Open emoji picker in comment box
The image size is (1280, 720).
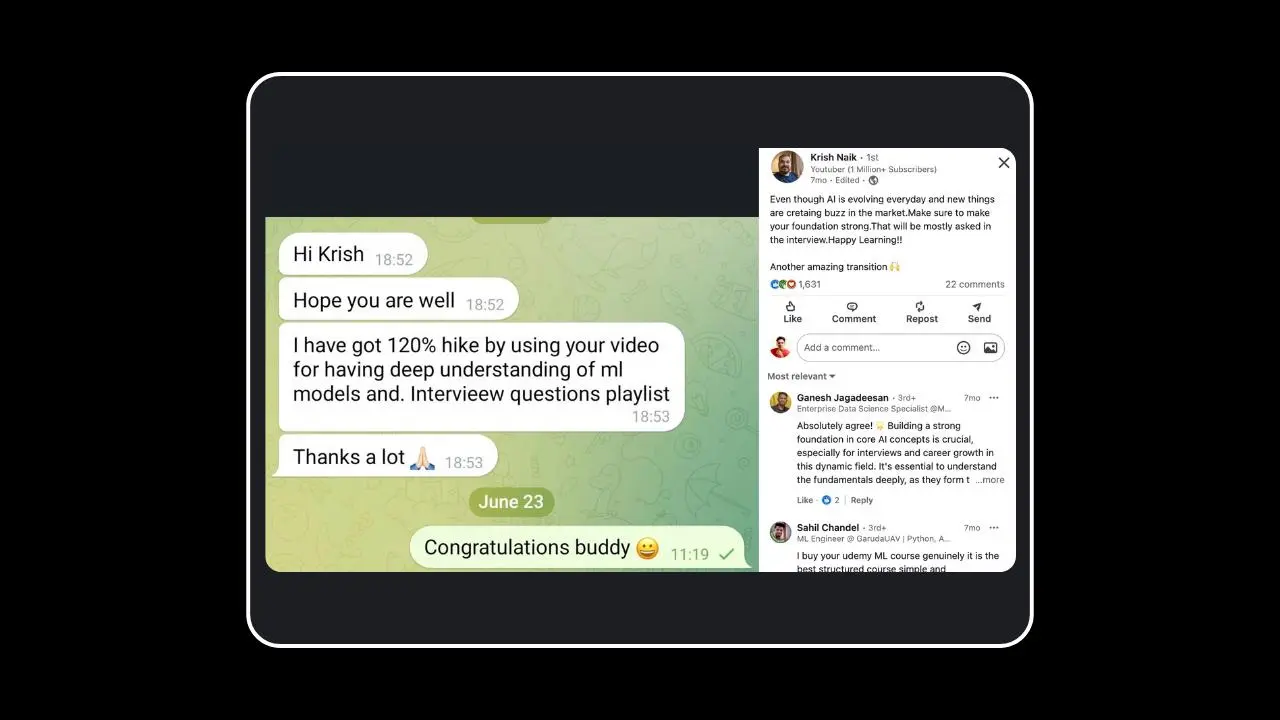[x=963, y=347]
